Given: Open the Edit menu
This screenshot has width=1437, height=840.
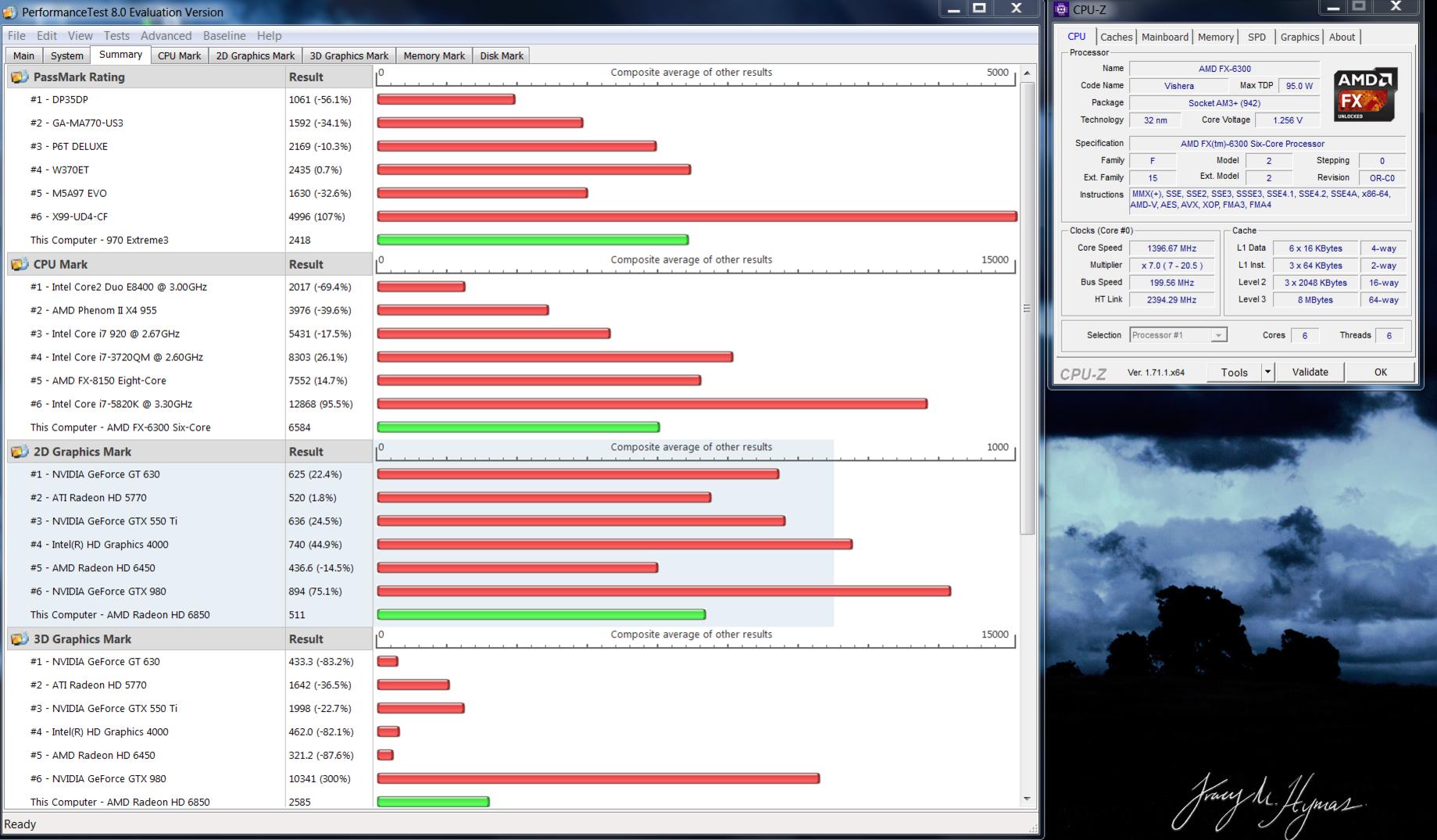Looking at the screenshot, I should [x=47, y=35].
